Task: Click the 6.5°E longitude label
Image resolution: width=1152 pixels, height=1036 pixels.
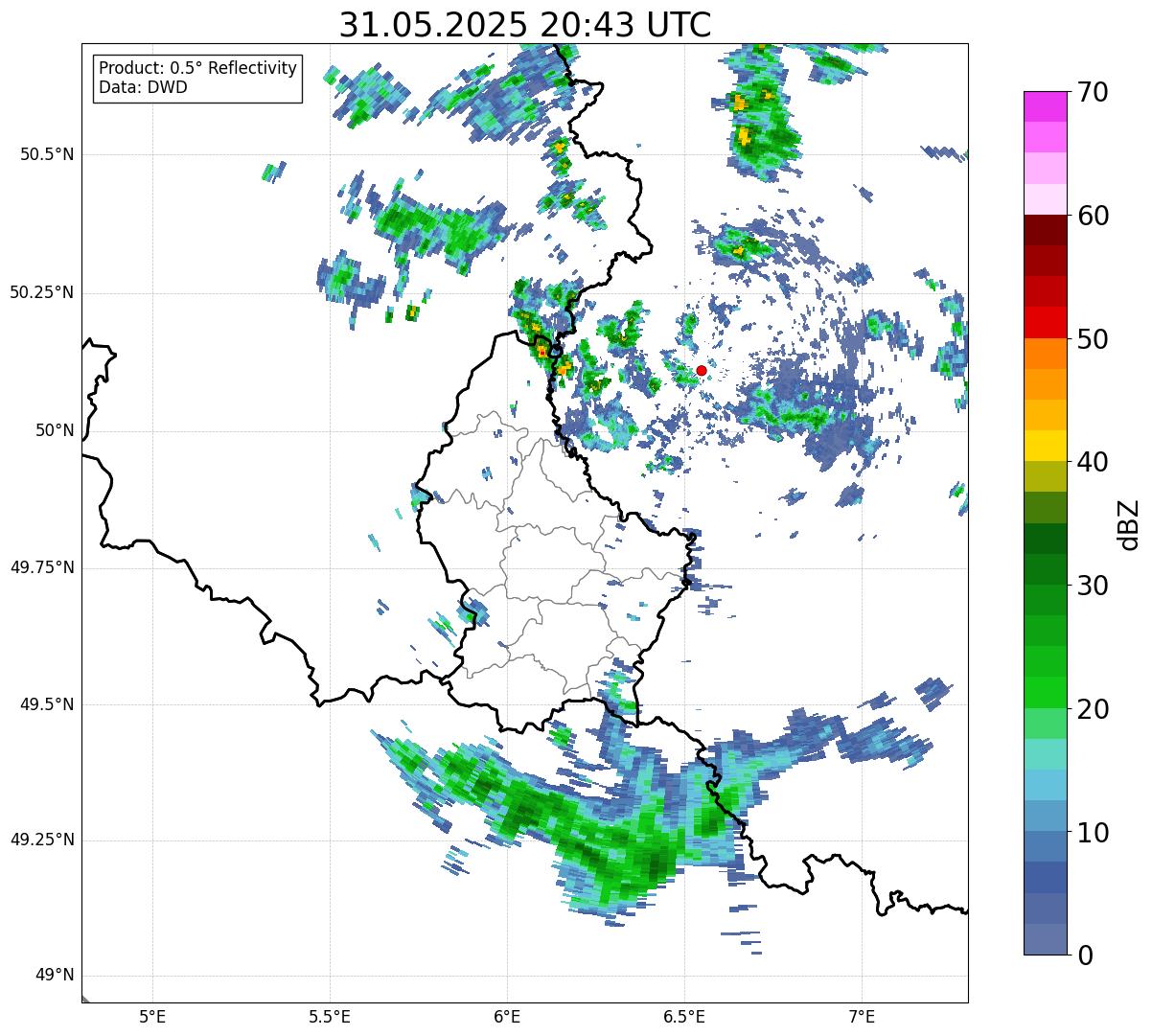Action: [x=684, y=1016]
